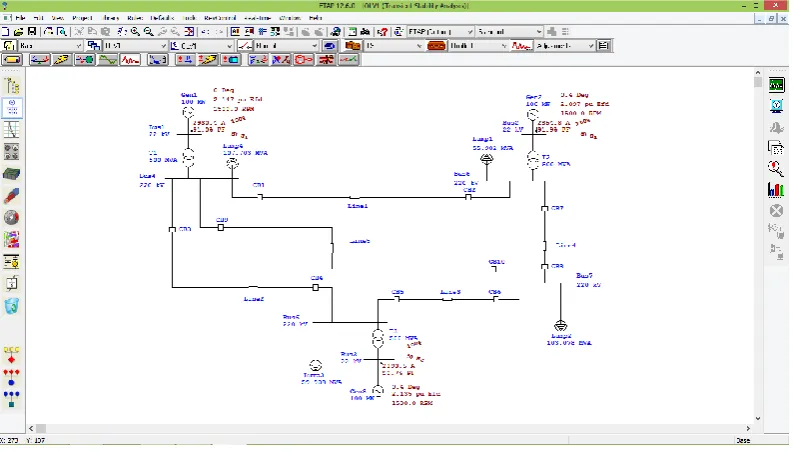
Task: Select Harmonic green waveform mode icon
Action: (108, 60)
